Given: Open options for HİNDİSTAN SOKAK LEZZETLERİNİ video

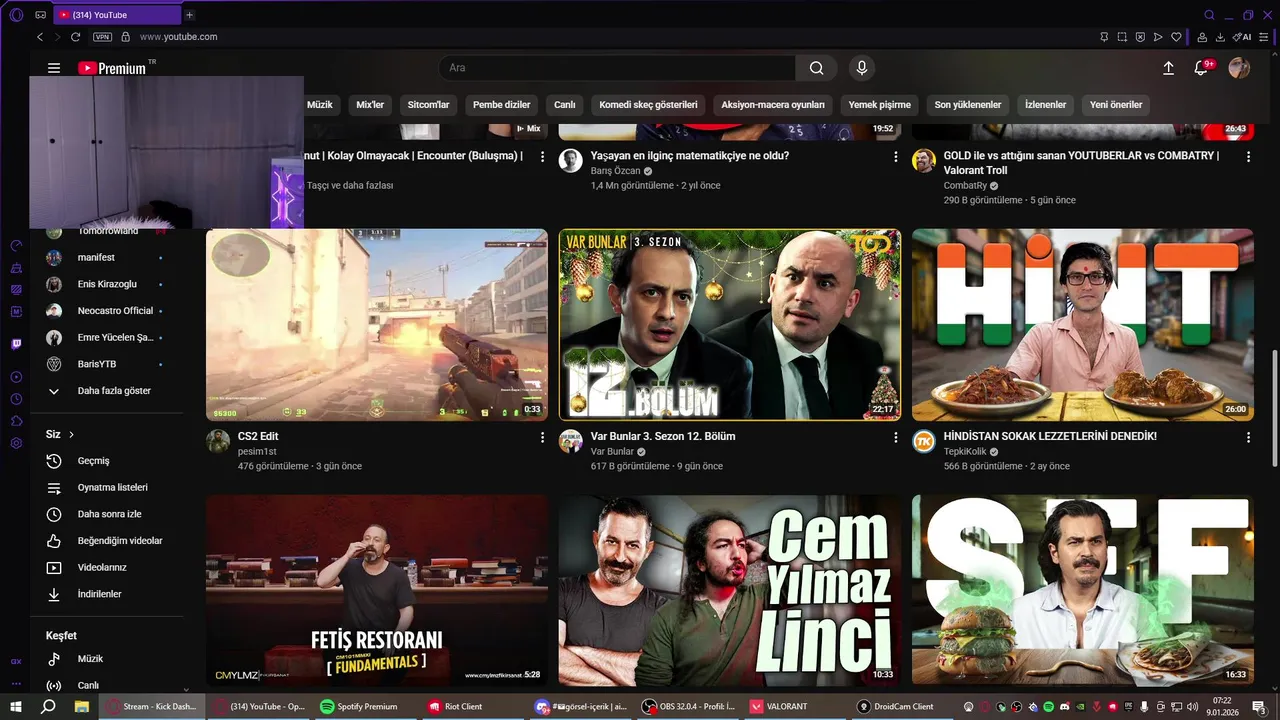Looking at the screenshot, I should 1248,438.
